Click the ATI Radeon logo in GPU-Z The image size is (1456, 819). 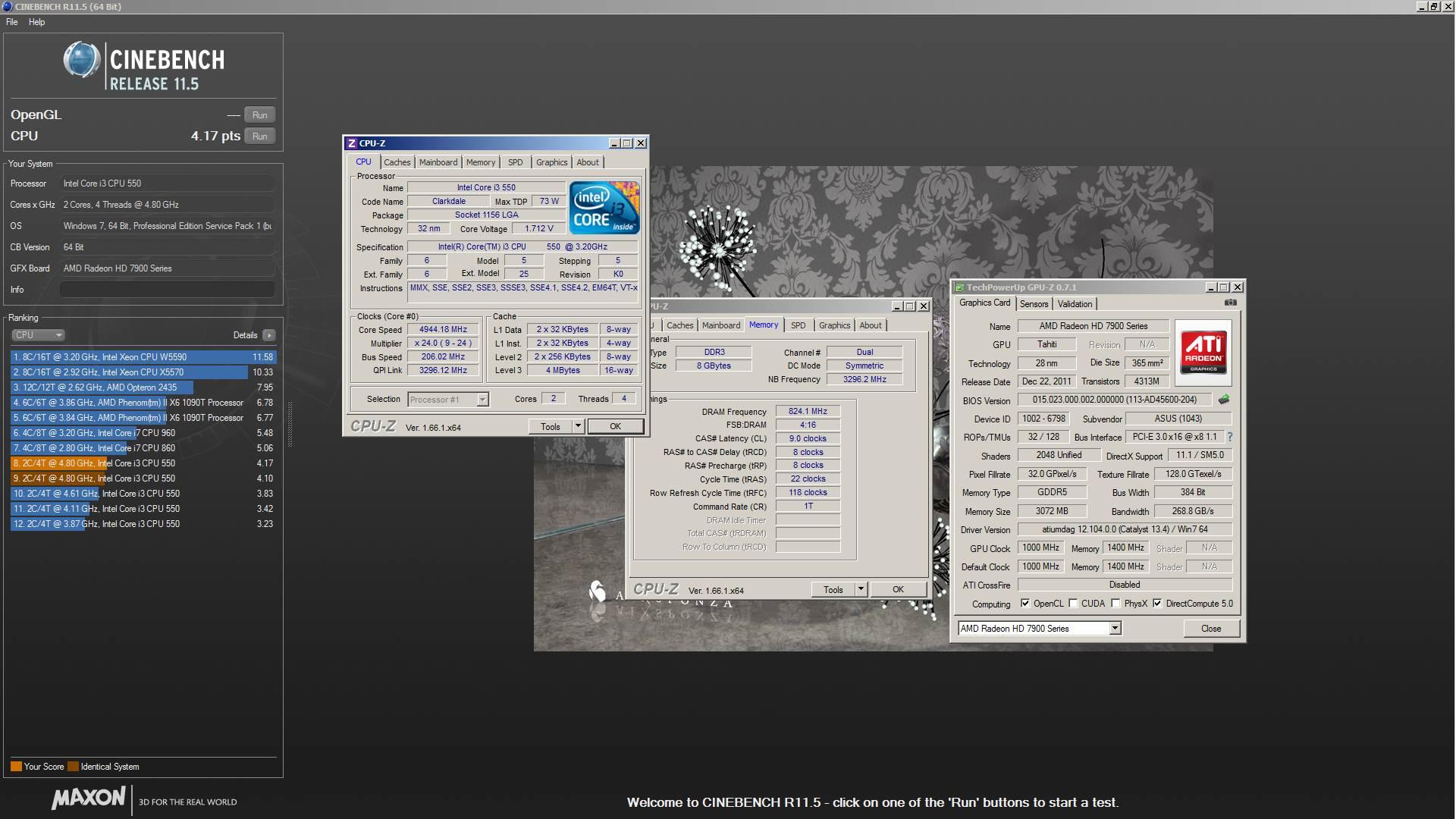coord(1203,353)
